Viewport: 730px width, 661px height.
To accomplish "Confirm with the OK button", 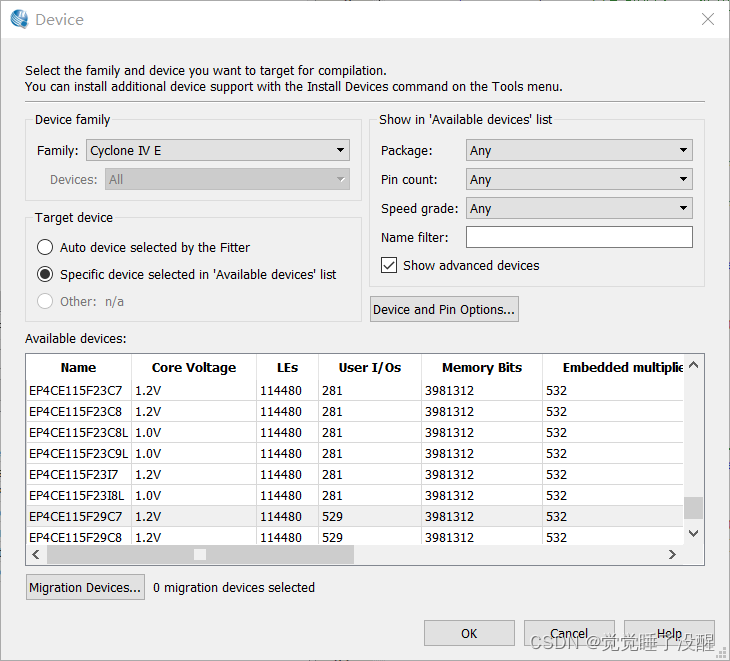I will [x=469, y=633].
